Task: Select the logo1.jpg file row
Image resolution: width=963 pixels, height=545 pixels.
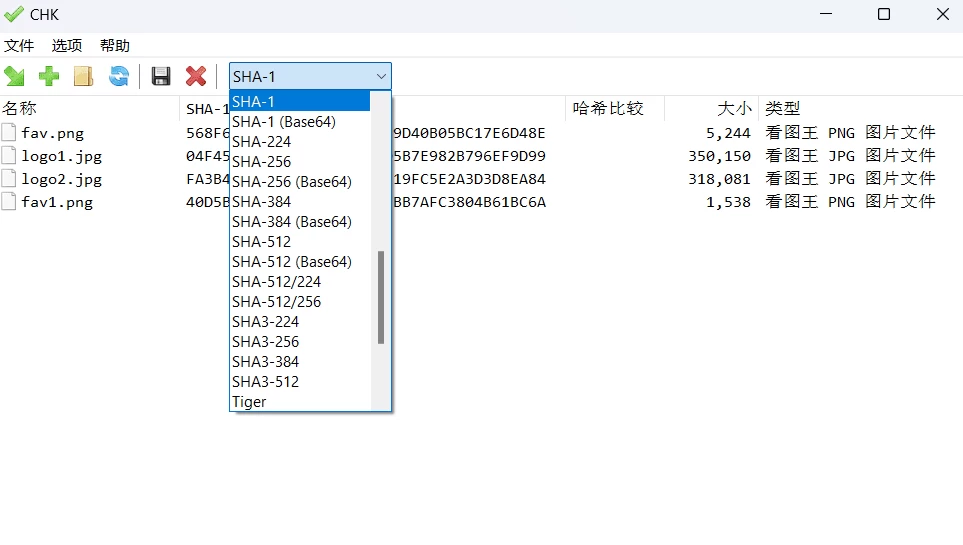Action: (x=61, y=156)
